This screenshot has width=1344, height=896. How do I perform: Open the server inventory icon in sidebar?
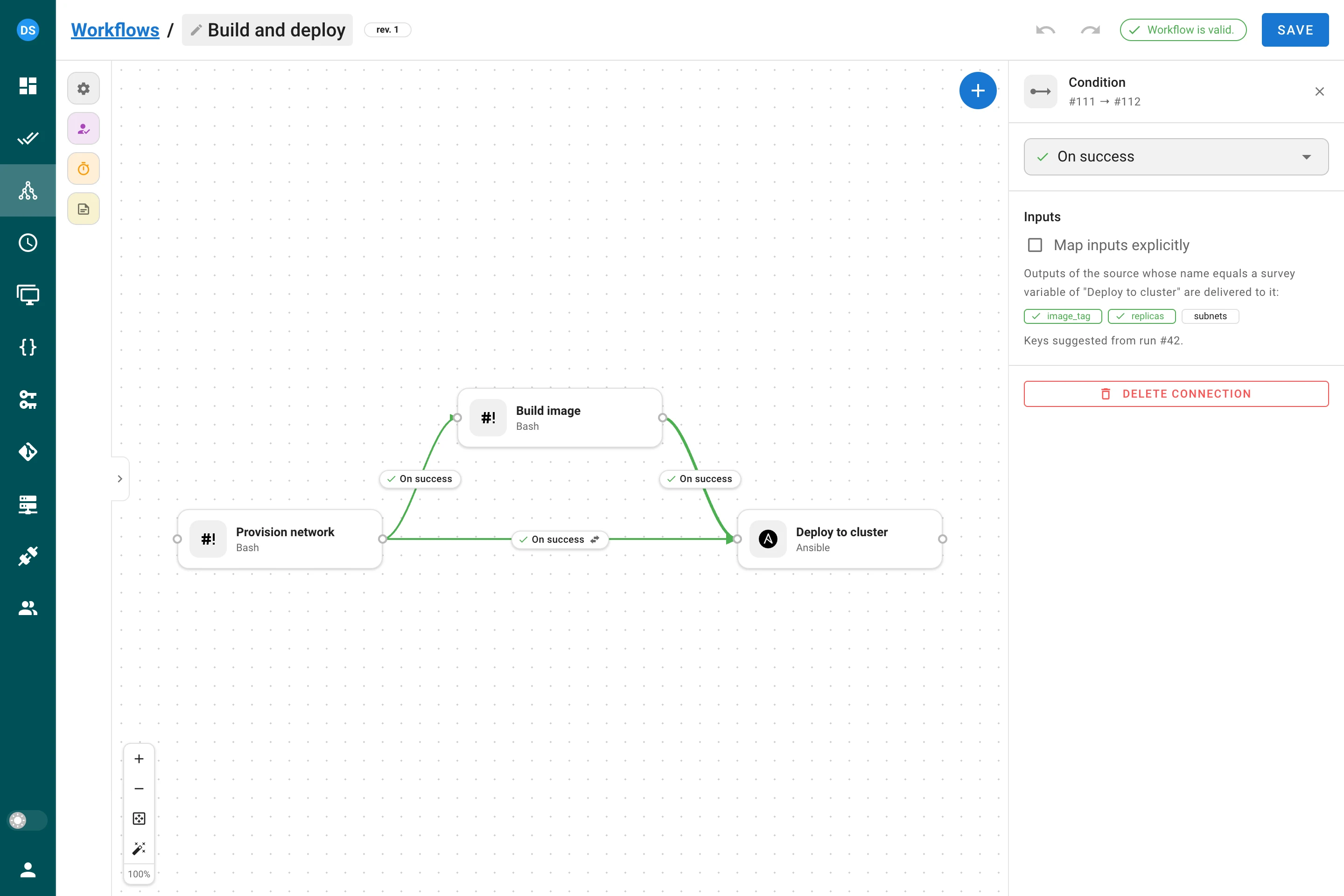28,504
